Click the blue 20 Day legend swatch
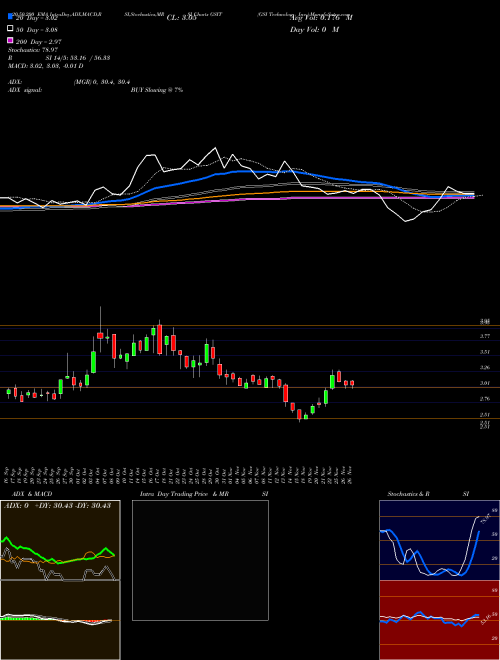Image resolution: width=500 pixels, height=660 pixels. pos(10,16)
